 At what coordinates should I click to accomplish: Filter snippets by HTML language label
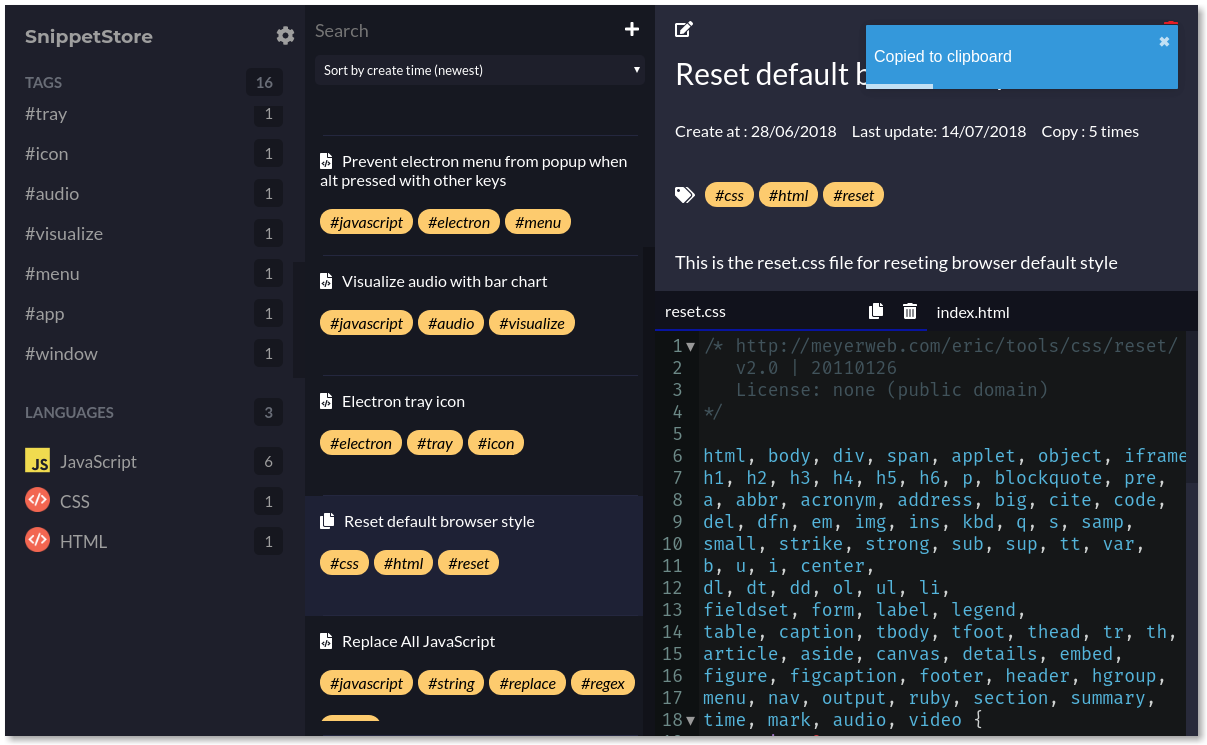[x=83, y=542]
